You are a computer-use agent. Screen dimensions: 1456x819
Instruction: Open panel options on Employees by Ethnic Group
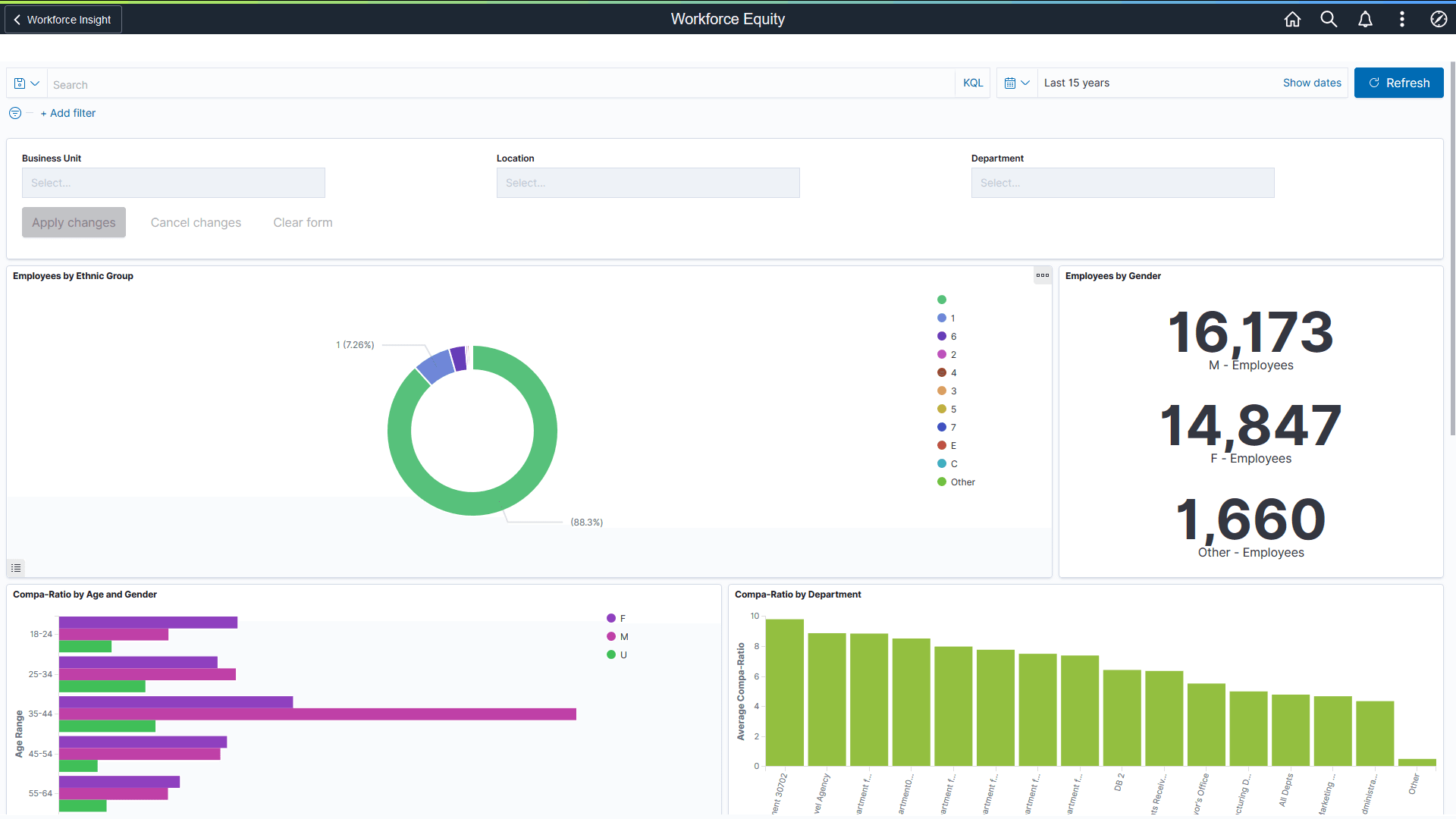[x=1043, y=275]
